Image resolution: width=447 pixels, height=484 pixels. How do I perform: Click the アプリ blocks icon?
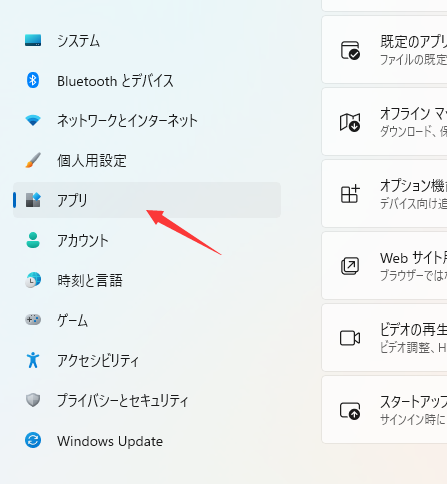pyautogui.click(x=33, y=200)
